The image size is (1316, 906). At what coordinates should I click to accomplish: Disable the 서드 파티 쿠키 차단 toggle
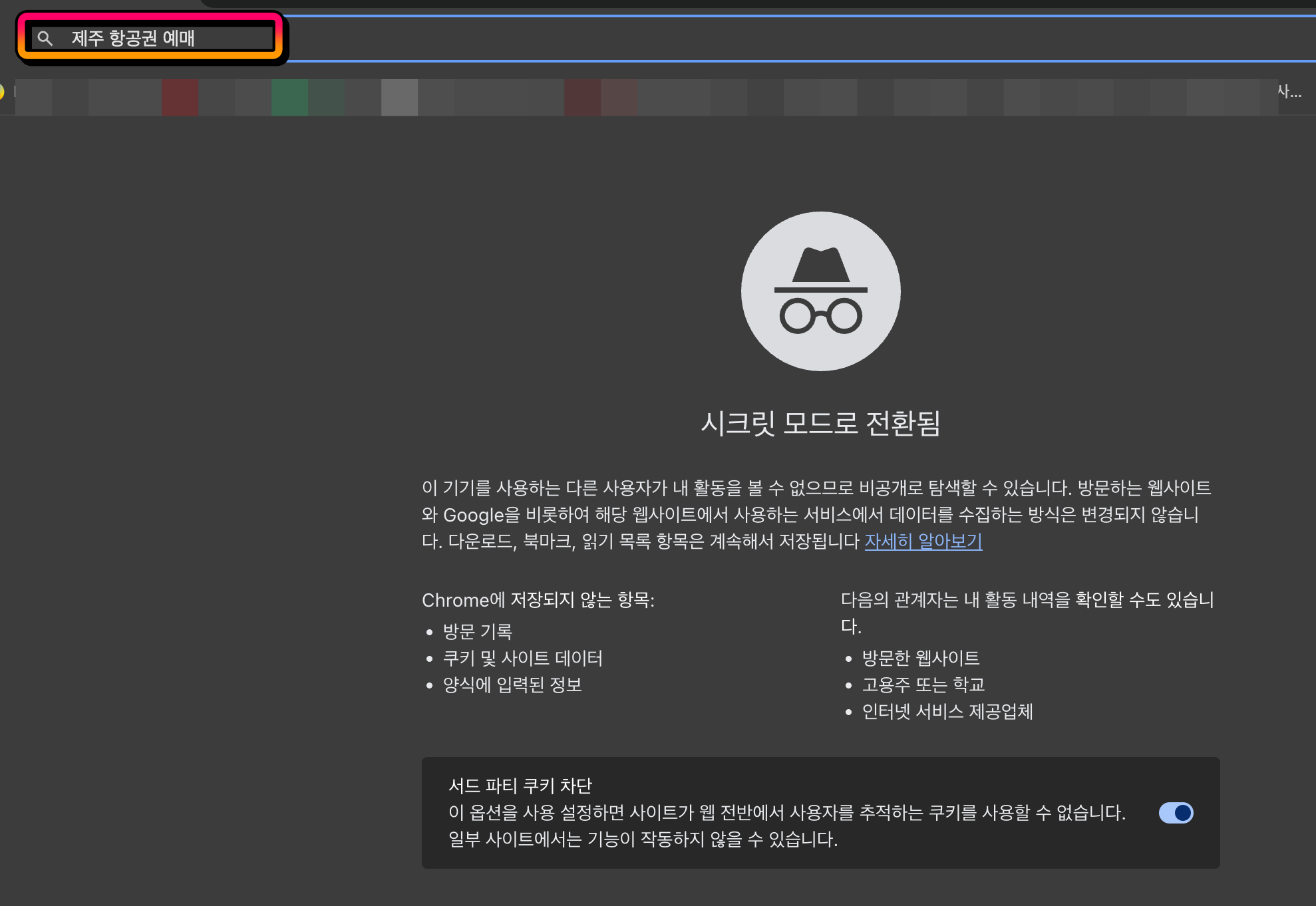pyautogui.click(x=1176, y=813)
